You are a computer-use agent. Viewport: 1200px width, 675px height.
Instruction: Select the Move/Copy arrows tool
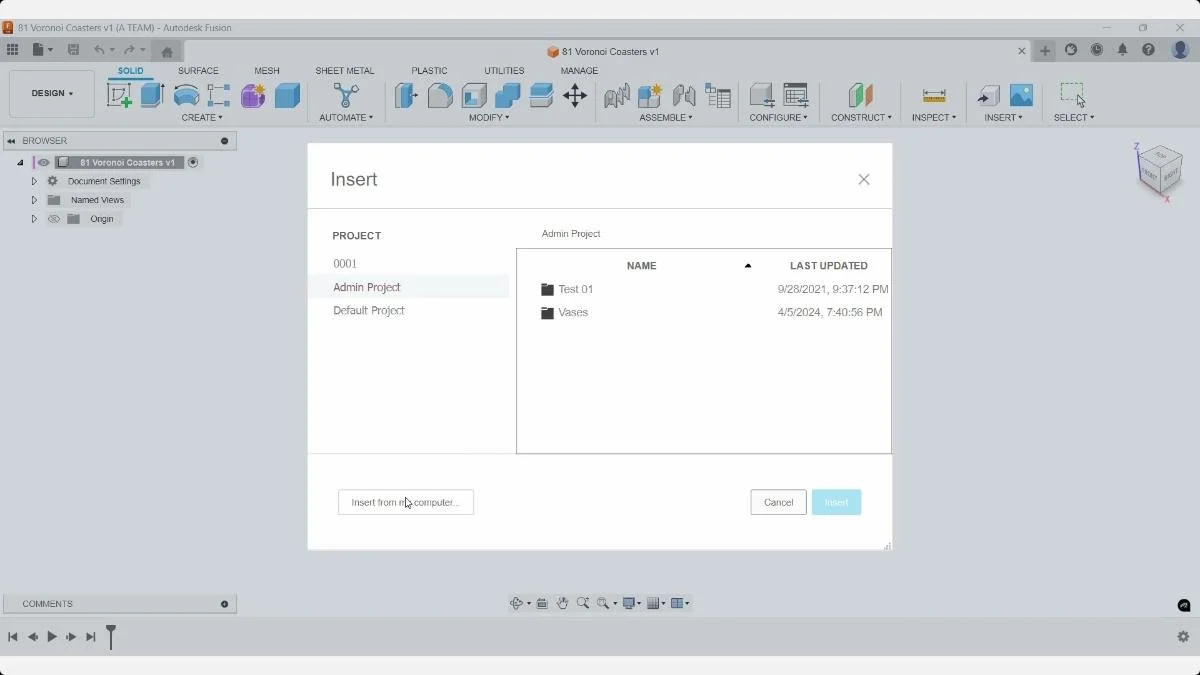click(x=575, y=95)
